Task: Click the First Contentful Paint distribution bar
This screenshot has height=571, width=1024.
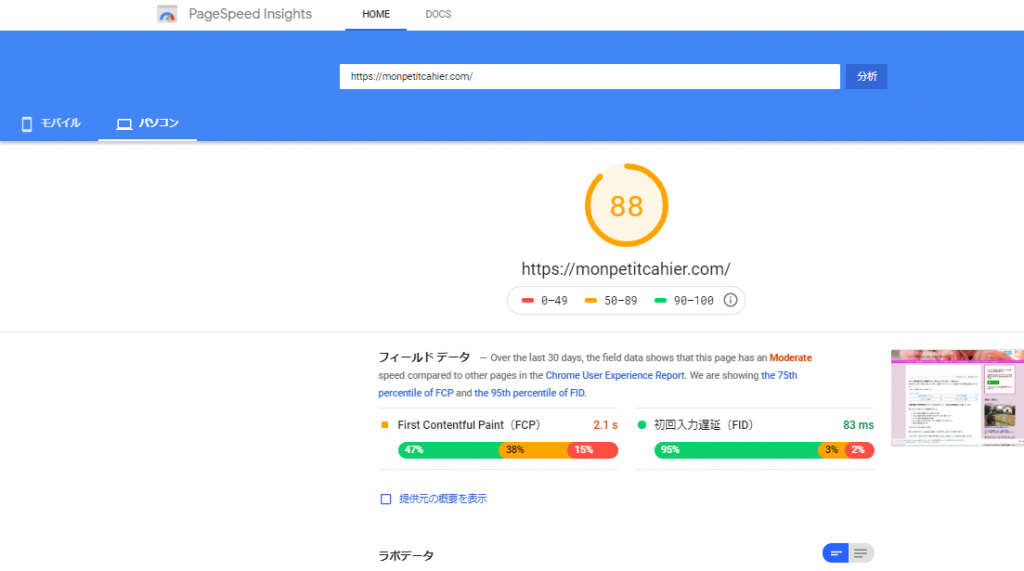Action: (x=508, y=450)
